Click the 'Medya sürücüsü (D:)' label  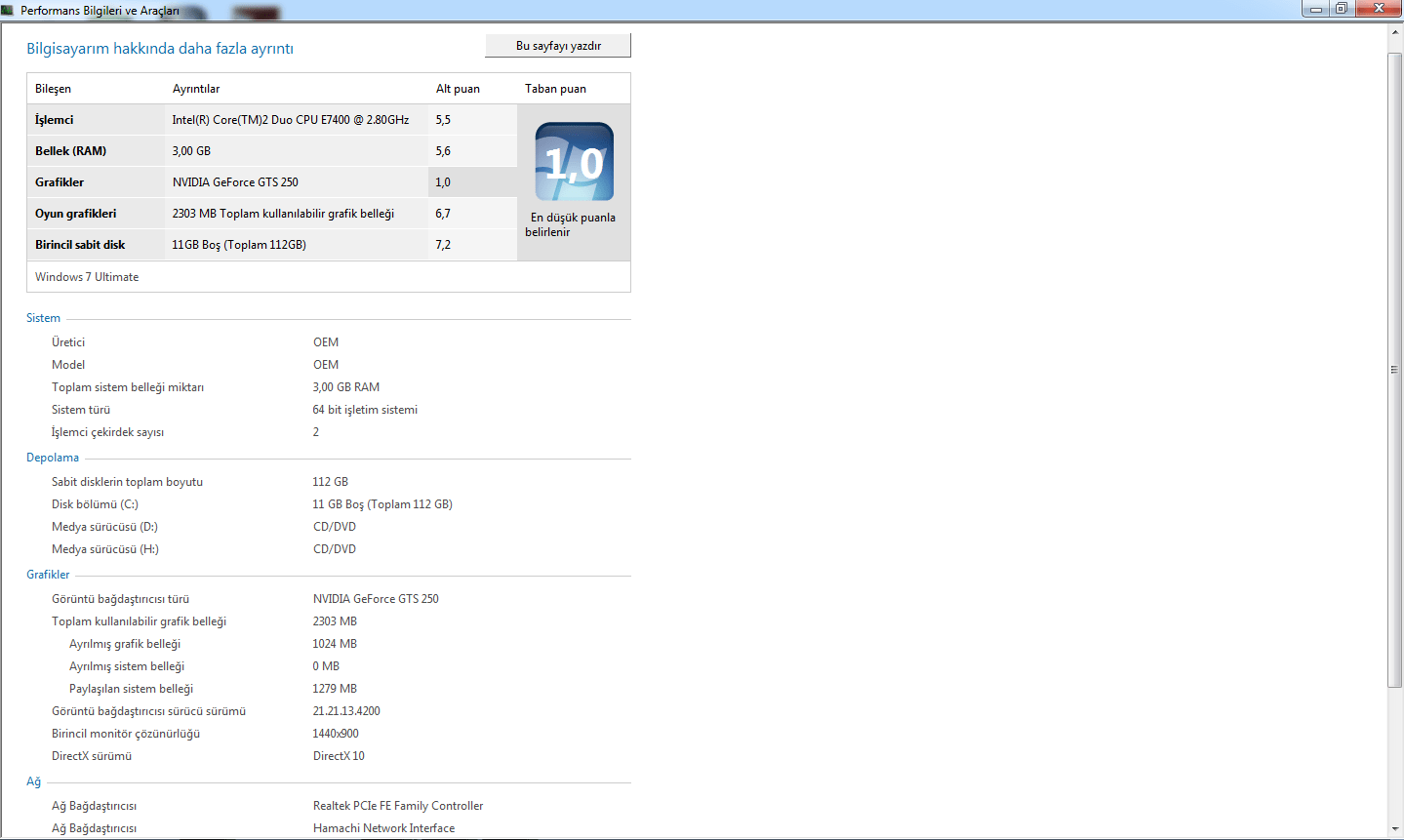[104, 527]
